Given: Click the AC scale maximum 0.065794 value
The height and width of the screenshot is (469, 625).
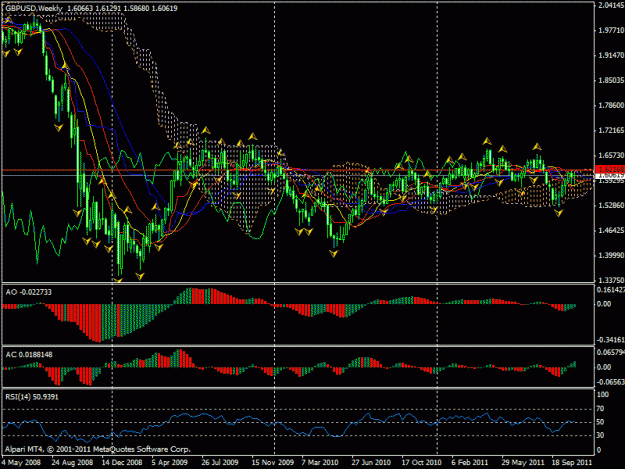Looking at the screenshot, I should 611,352.
